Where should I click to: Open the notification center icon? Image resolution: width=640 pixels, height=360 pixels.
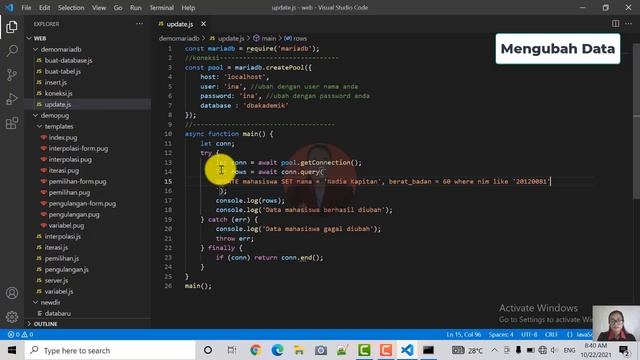tap(624, 350)
